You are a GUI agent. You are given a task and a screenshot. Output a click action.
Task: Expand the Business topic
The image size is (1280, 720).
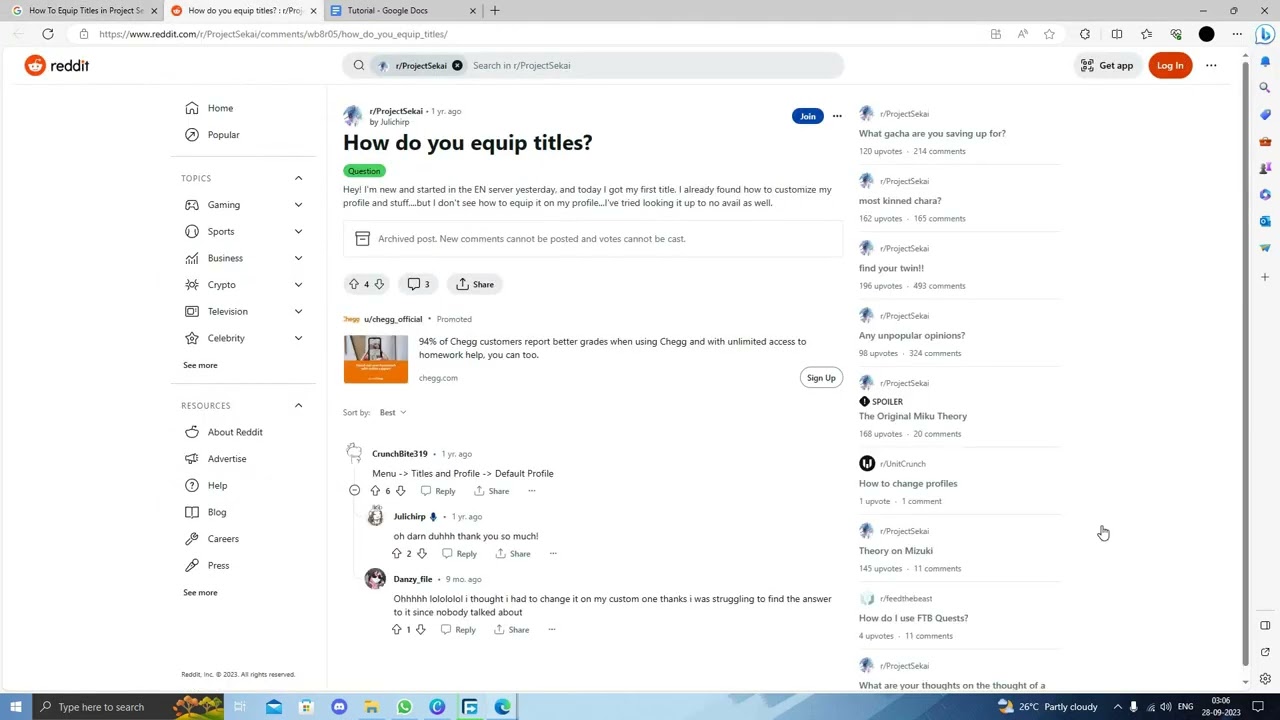click(298, 258)
